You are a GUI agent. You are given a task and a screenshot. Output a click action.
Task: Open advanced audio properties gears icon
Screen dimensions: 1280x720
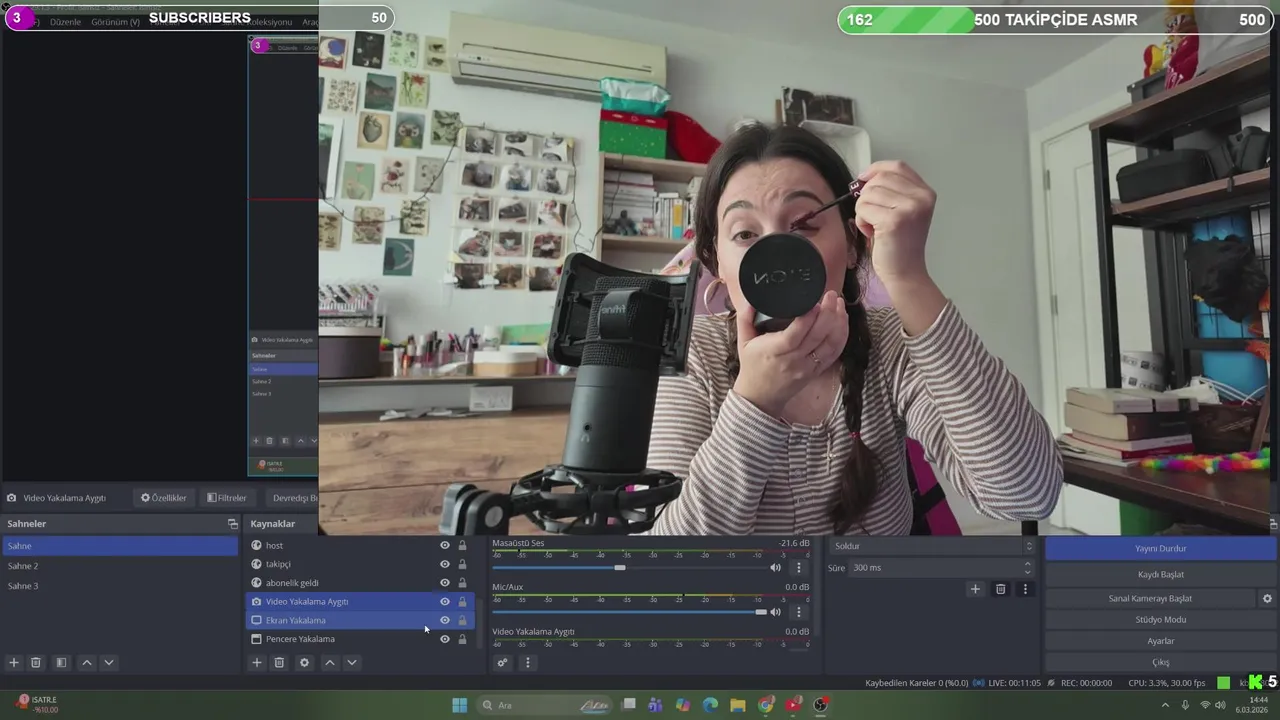pos(502,662)
